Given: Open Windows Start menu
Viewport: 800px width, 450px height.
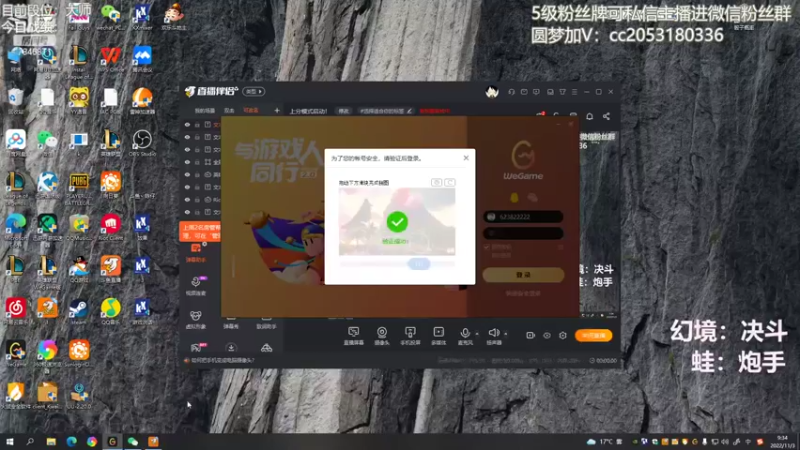Looking at the screenshot, I should click(x=9, y=441).
